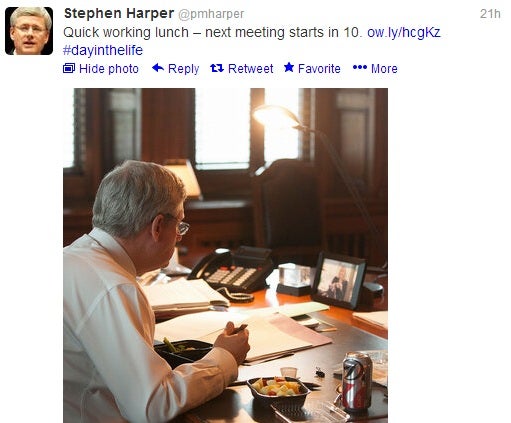The image size is (511, 423).
Task: Open the More options dropdown label
Action: pyautogui.click(x=384, y=69)
